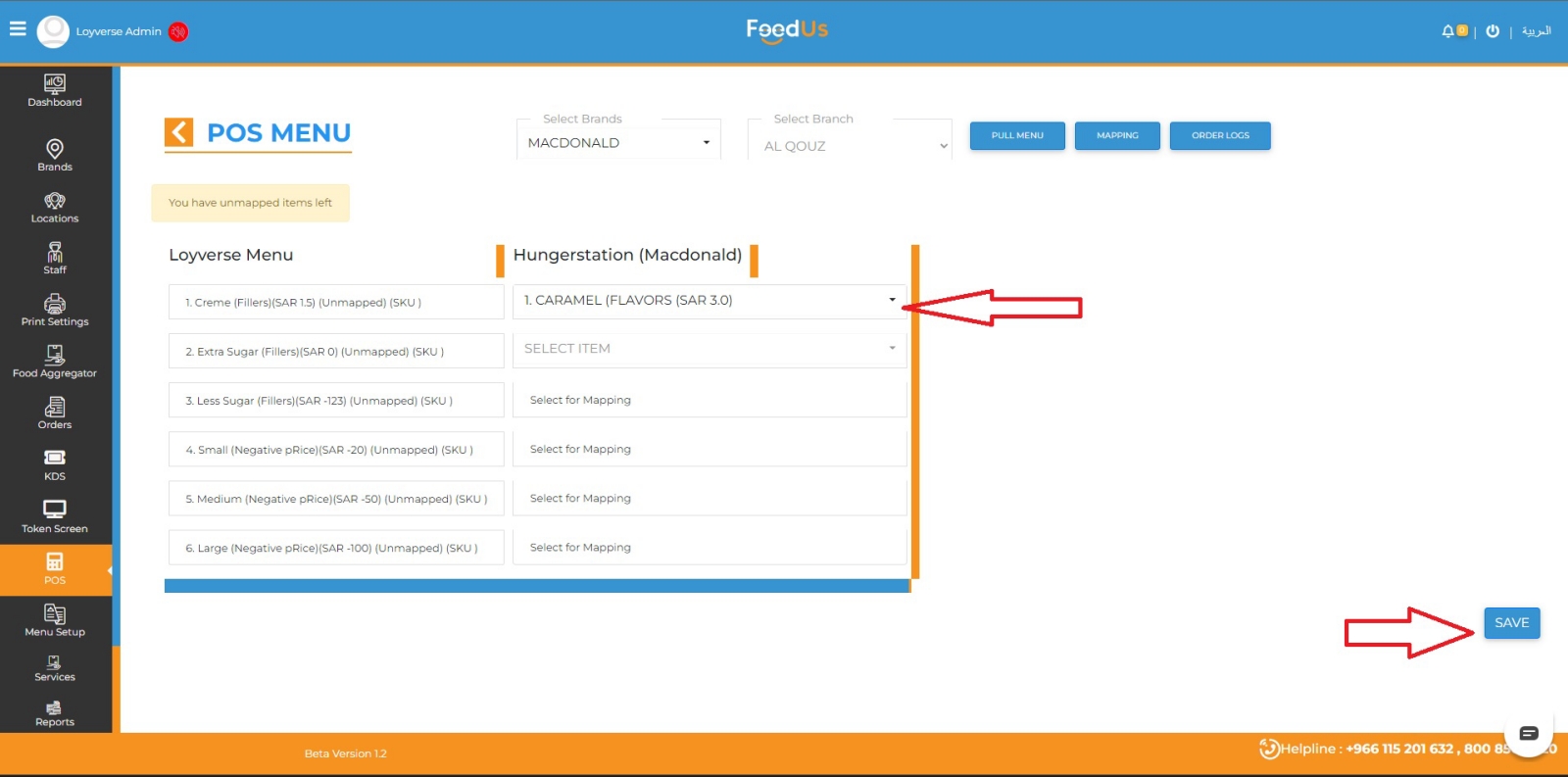The width and height of the screenshot is (1568, 777).
Task: Click the notification bell icon
Action: coord(1447,31)
